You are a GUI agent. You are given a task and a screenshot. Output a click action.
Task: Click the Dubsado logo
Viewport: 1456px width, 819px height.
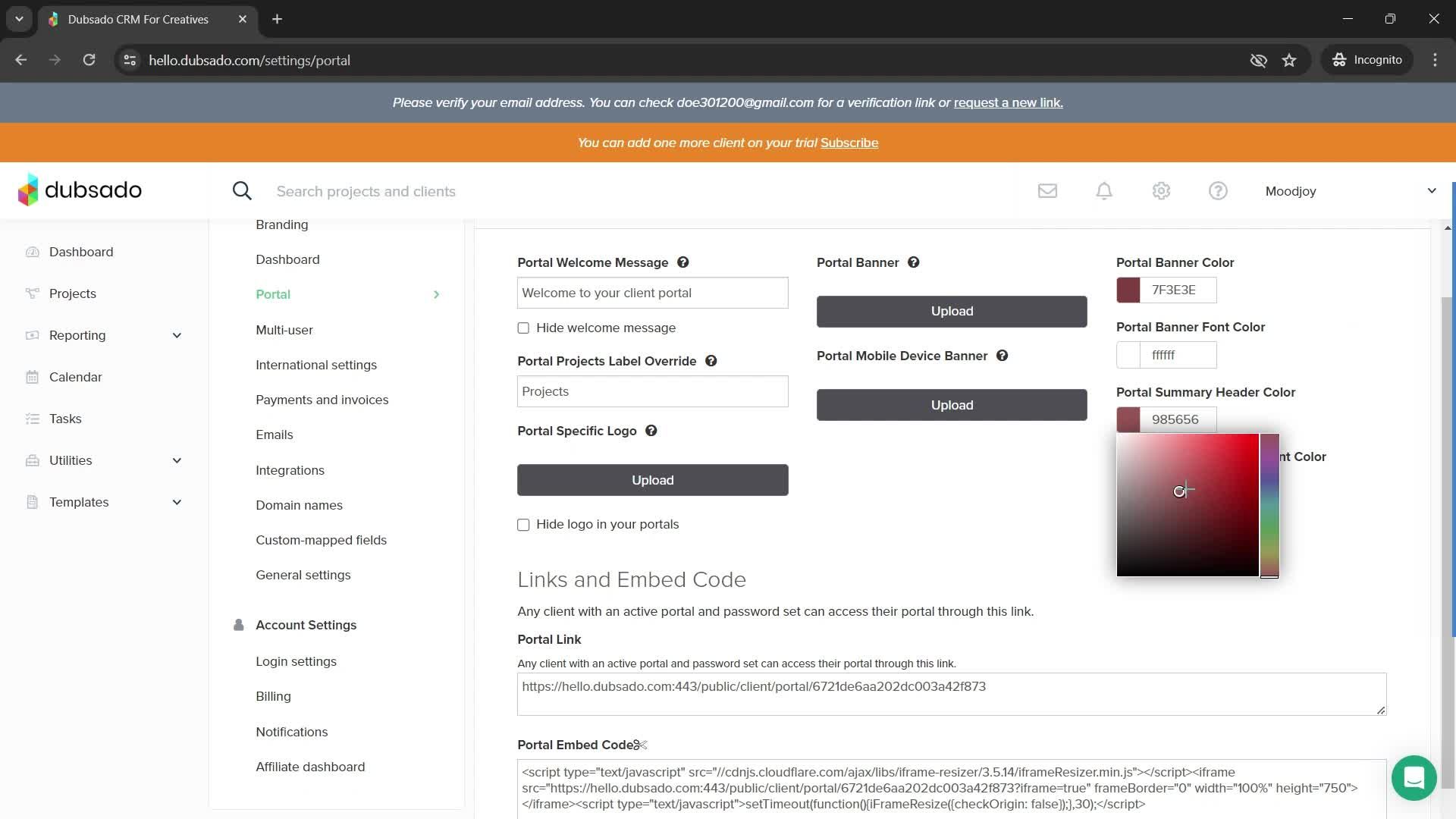click(x=80, y=190)
